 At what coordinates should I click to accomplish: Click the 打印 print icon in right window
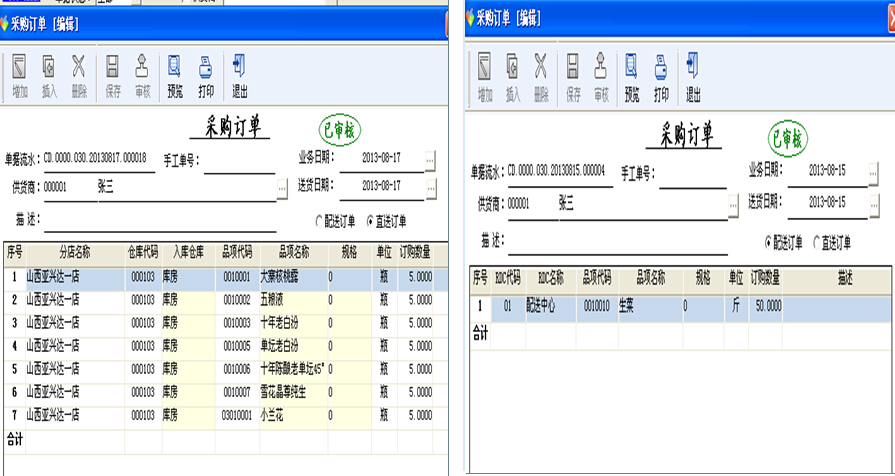[x=661, y=77]
